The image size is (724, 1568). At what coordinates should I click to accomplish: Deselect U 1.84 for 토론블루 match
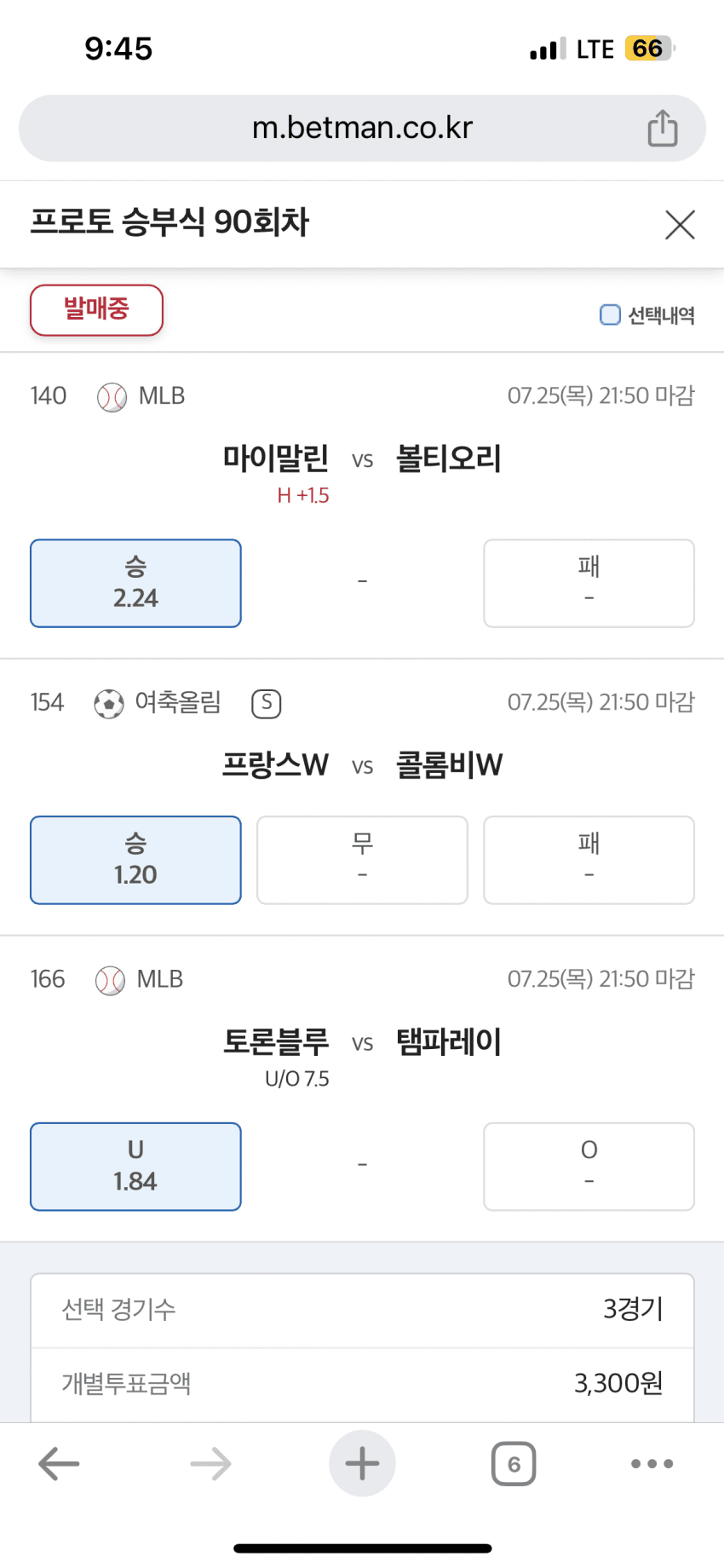pyautogui.click(x=135, y=1167)
